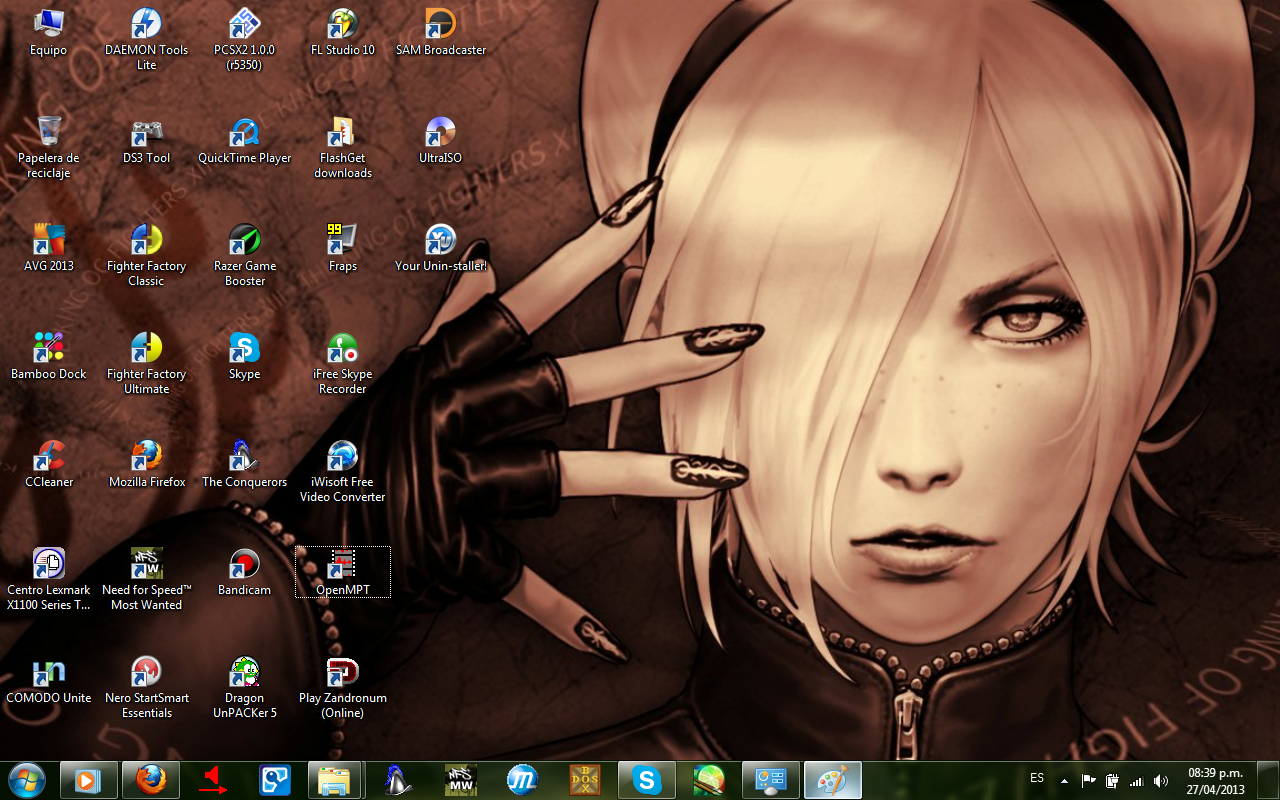1280x800 pixels.
Task: Click the knight helmet taskbar icon
Action: click(399, 780)
